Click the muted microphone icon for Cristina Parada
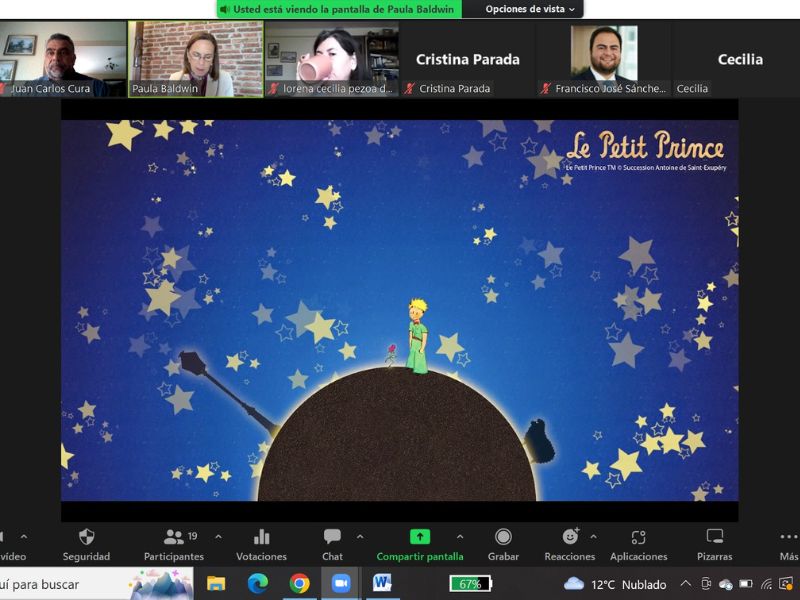 pyautogui.click(x=409, y=89)
